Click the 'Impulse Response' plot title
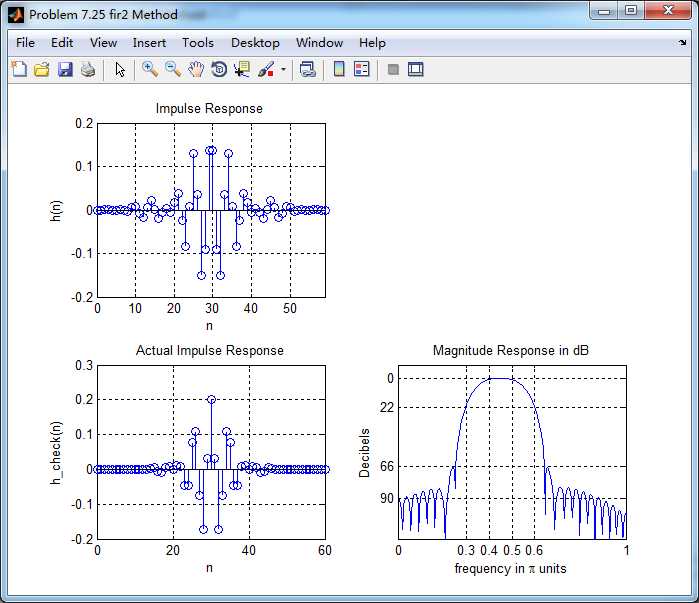 (209, 108)
